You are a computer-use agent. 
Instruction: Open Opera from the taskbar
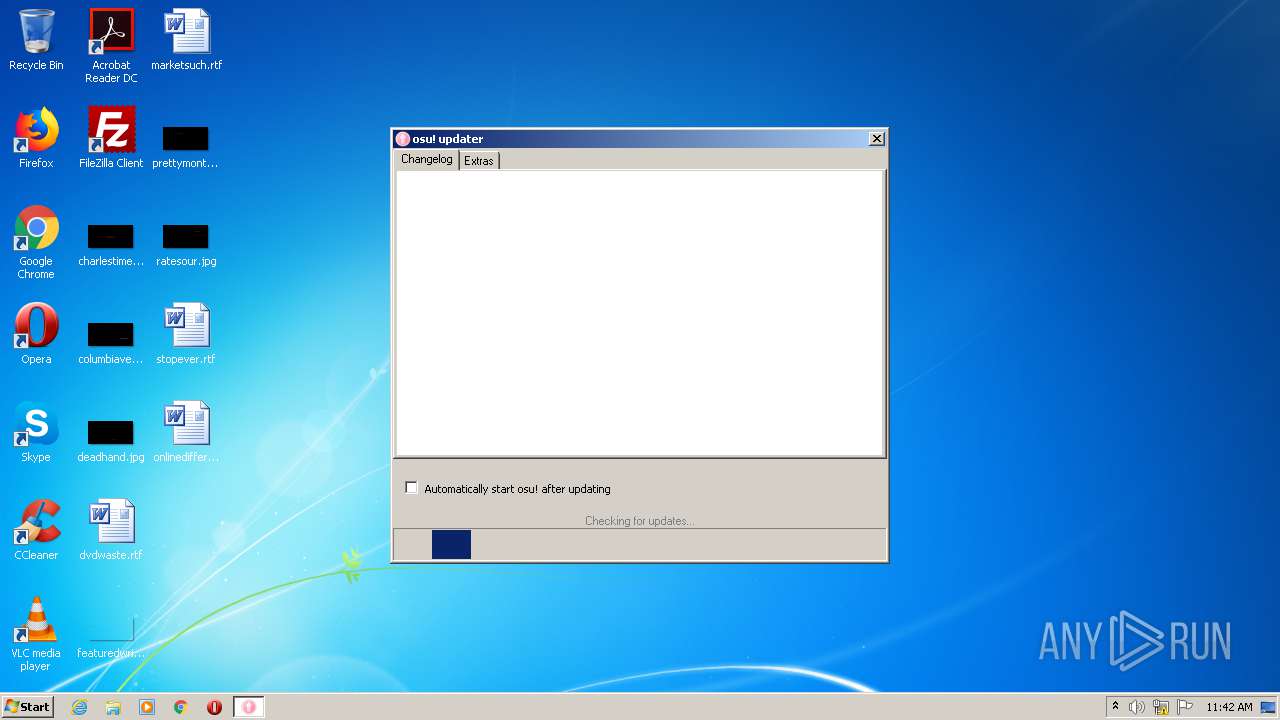pos(214,707)
